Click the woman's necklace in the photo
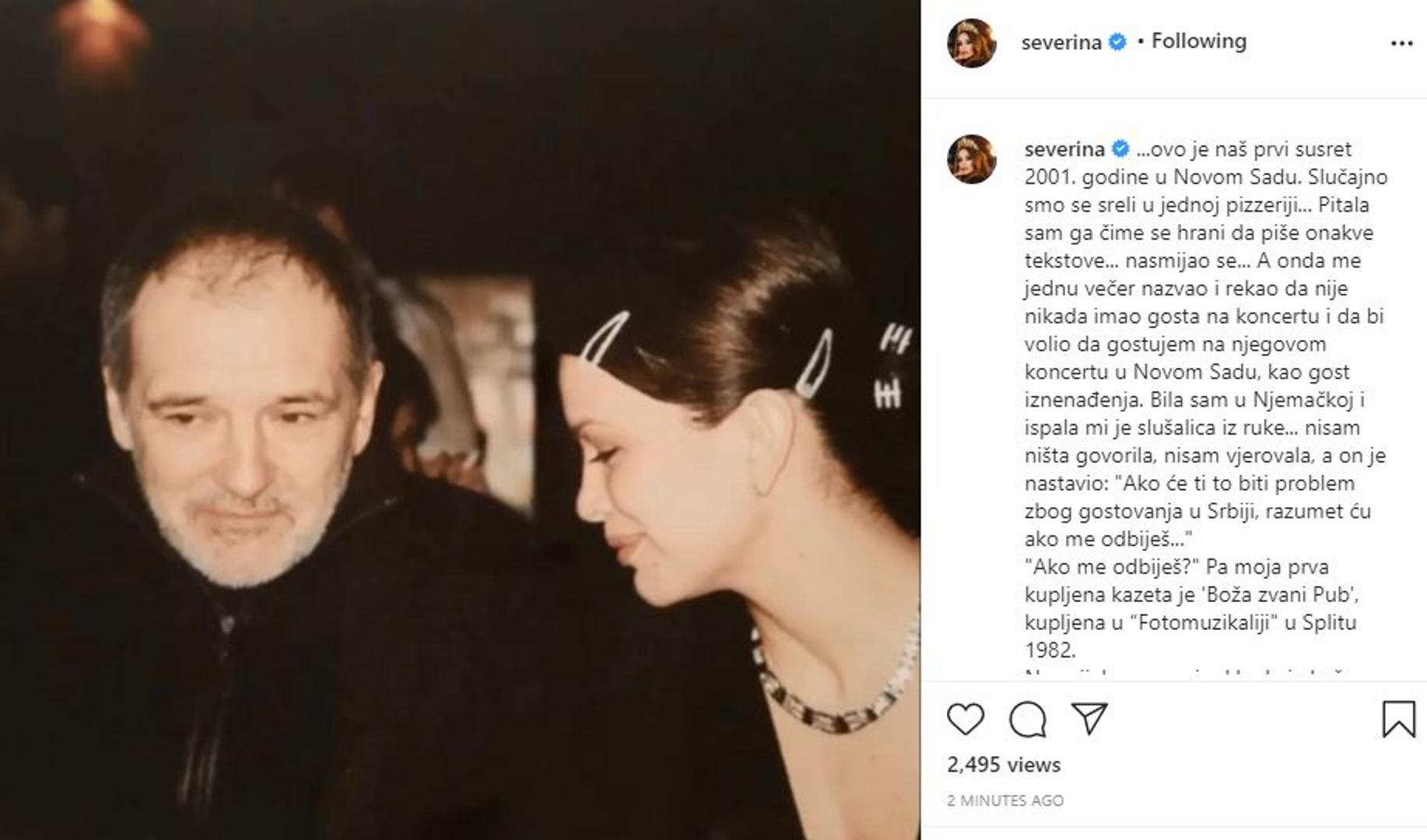Screen dimensions: 1427x840 pos(833,700)
